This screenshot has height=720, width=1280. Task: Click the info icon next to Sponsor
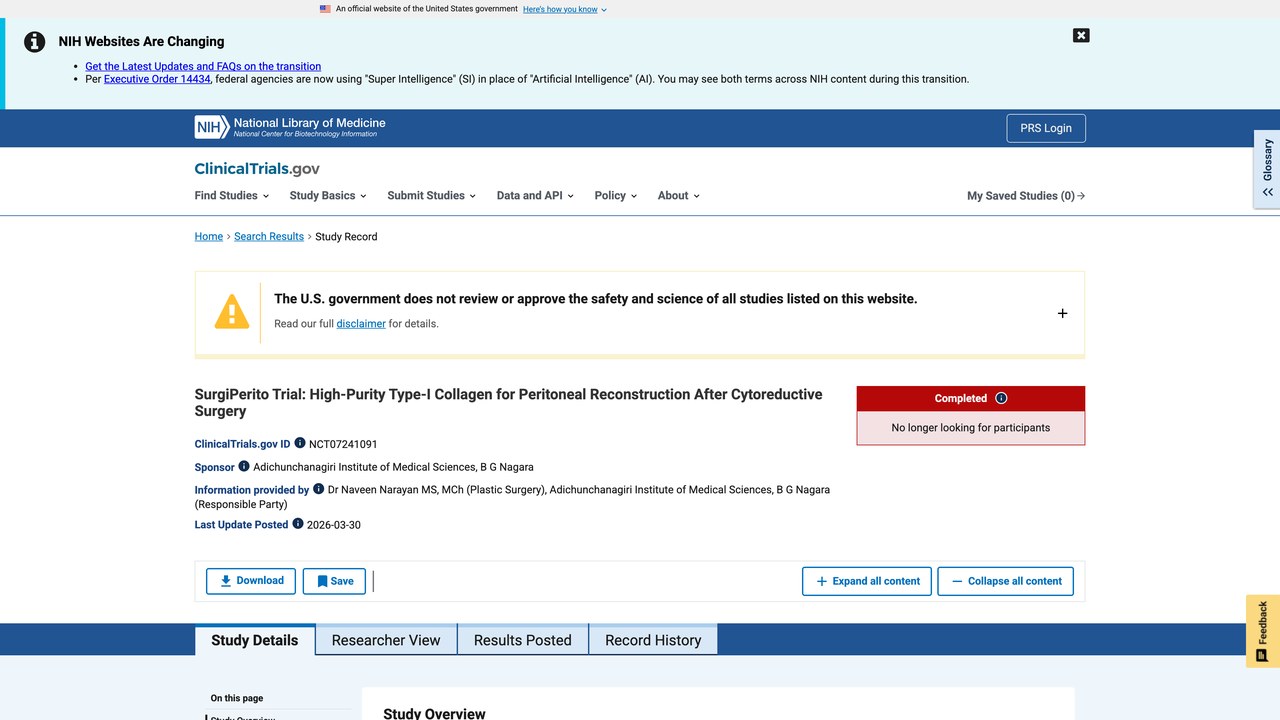(244, 466)
